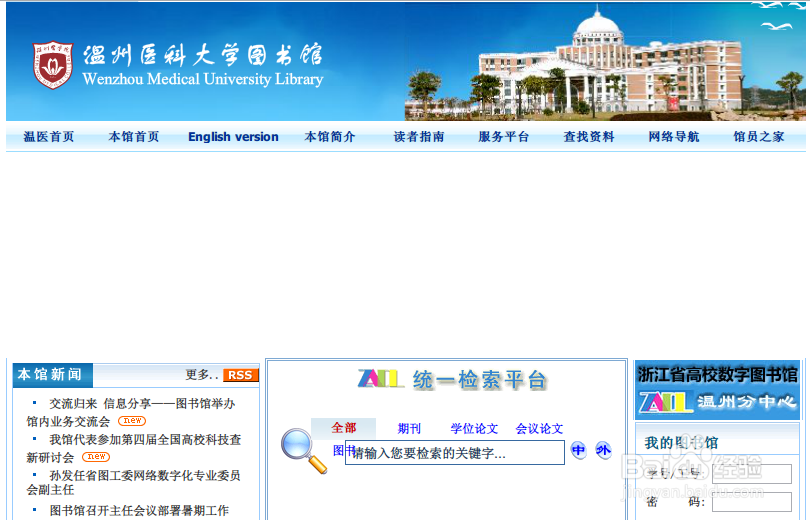Open news 孙发任省图工委网络数字化专业委员会副主任

click(134, 482)
